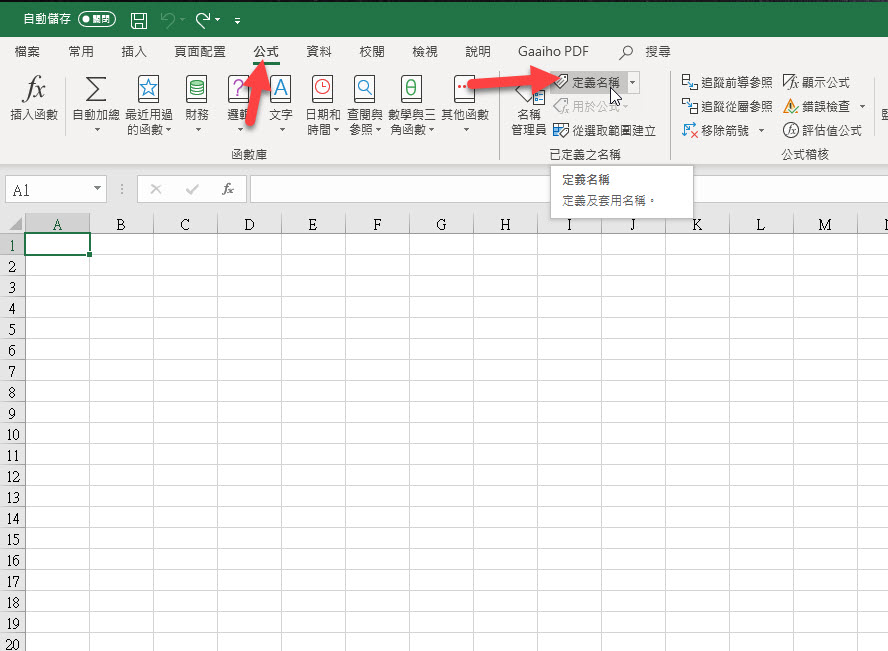
Task: Expand the Name Box dropdown arrow
Action: (97, 189)
